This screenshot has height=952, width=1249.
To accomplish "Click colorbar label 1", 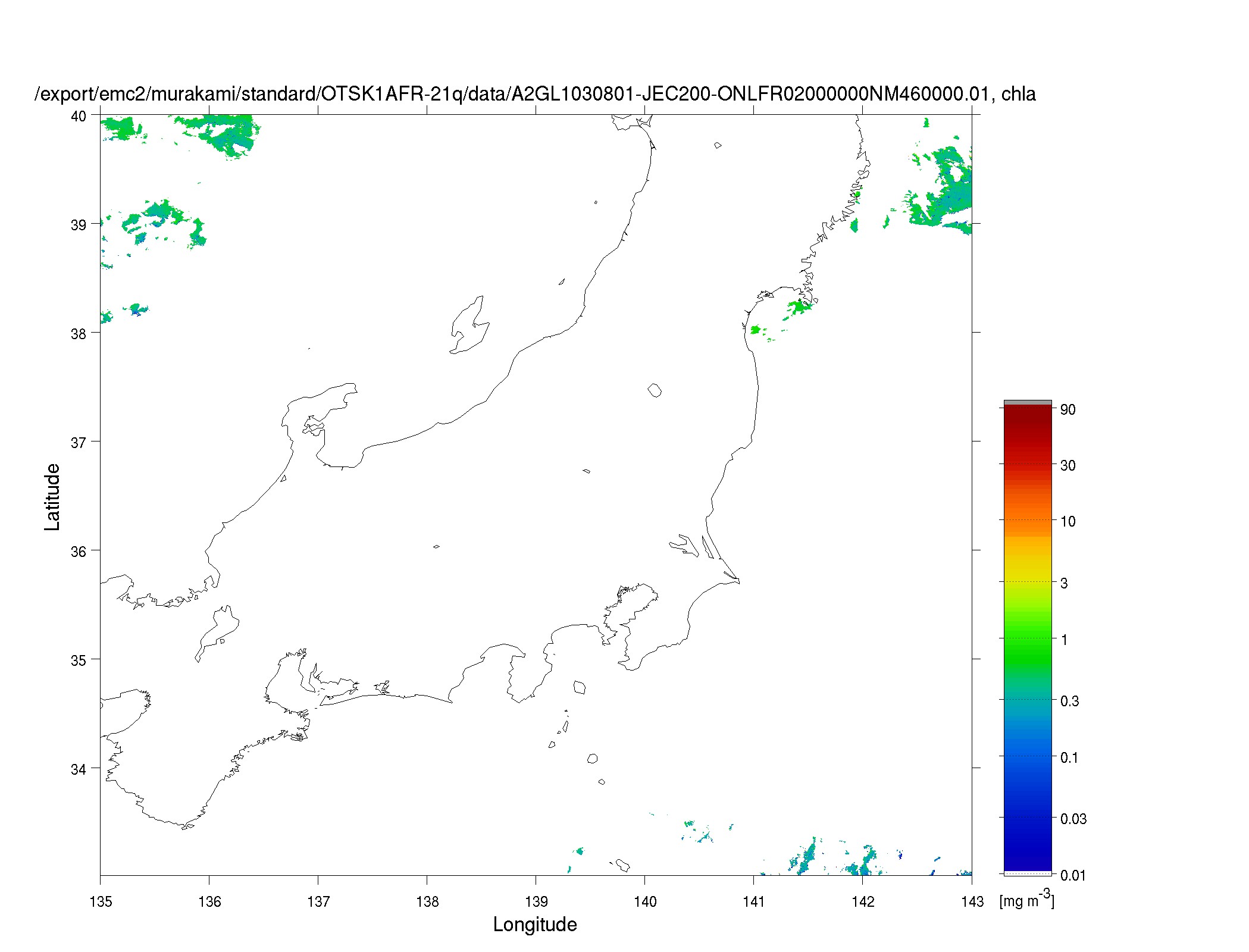I will tap(1064, 640).
